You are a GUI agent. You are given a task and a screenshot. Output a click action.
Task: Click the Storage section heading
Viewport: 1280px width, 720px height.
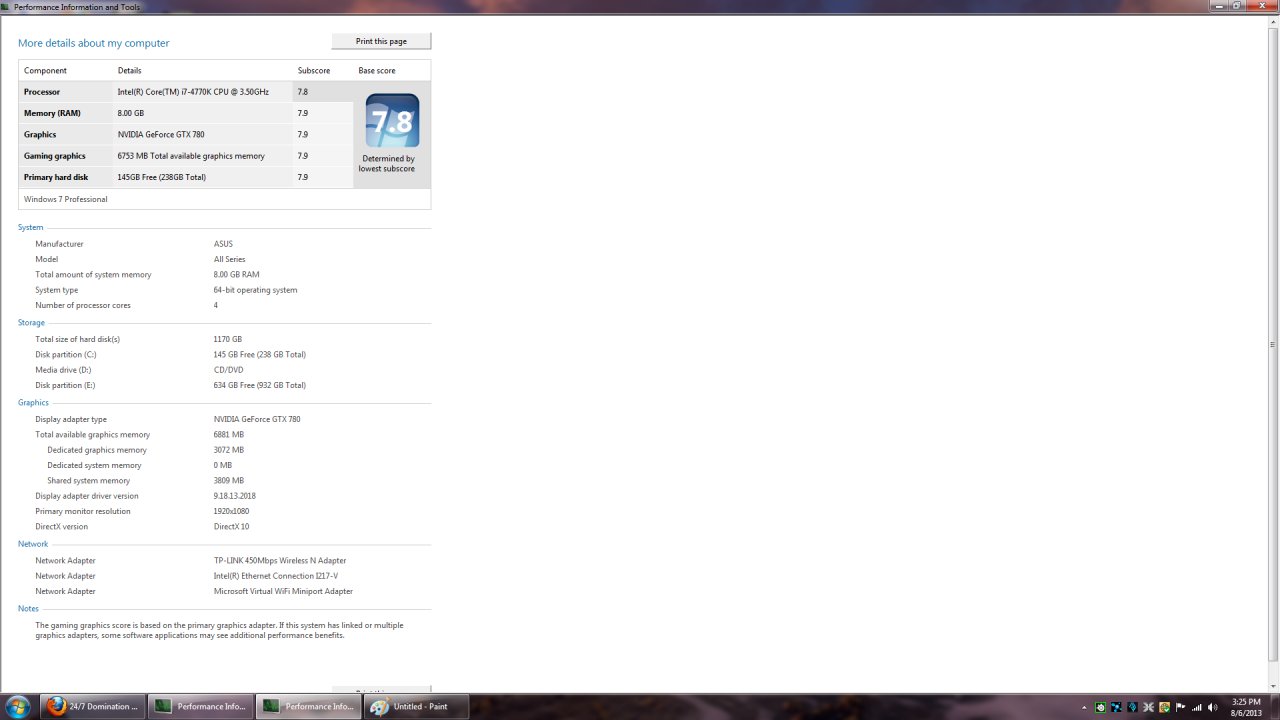point(32,322)
